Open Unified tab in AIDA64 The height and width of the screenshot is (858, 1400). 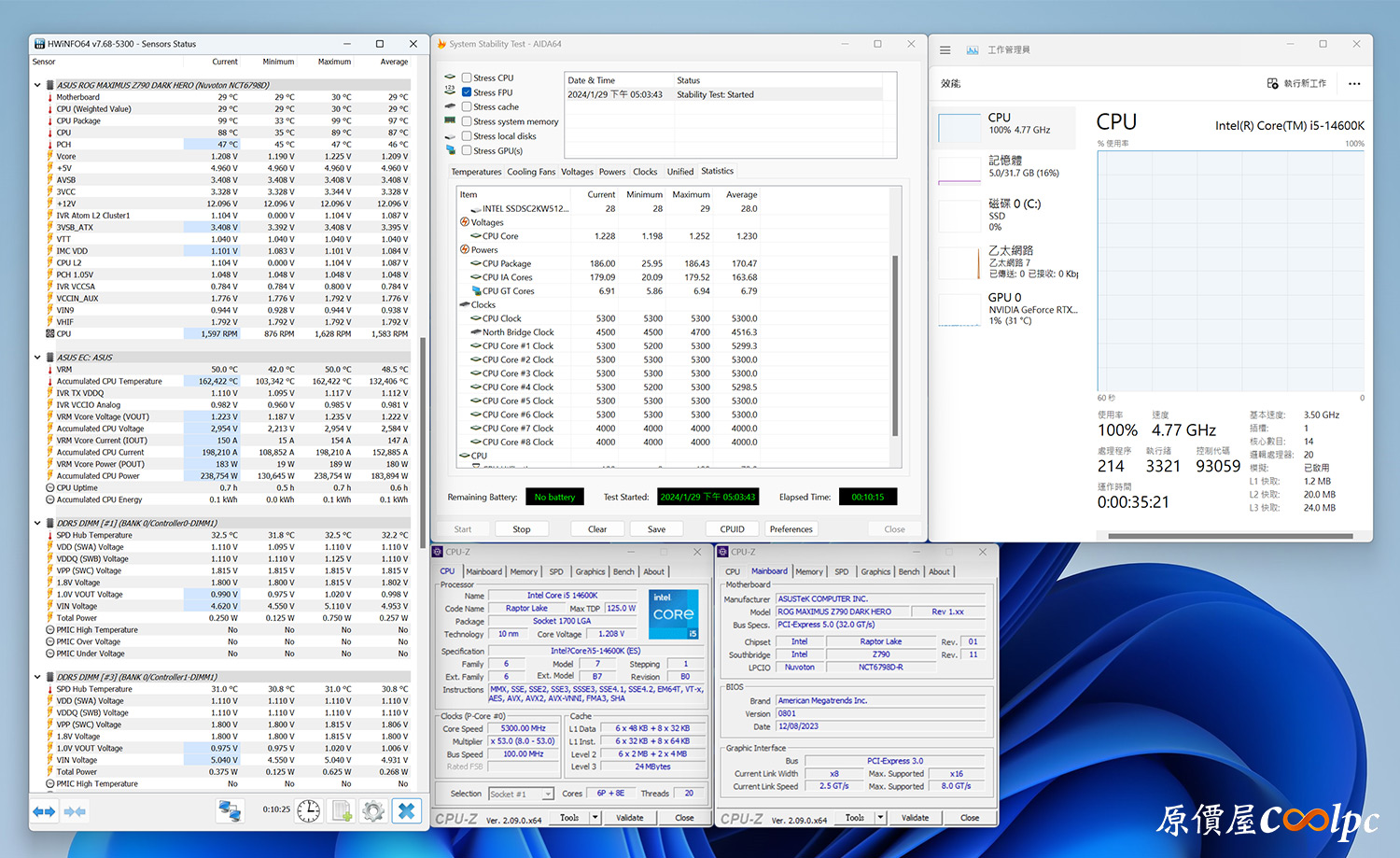[680, 172]
